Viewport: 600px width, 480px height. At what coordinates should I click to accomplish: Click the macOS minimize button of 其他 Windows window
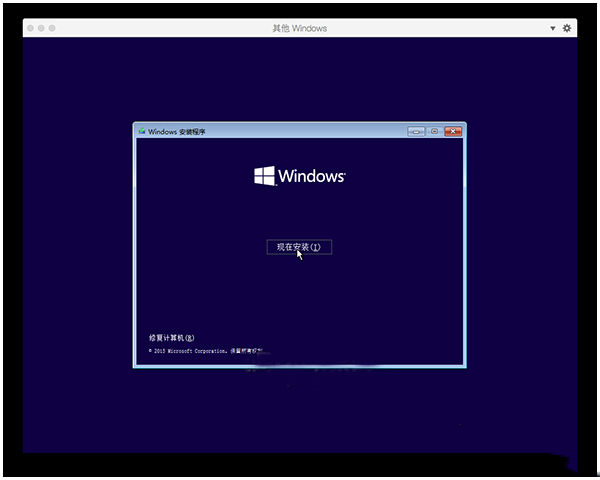click(41, 28)
